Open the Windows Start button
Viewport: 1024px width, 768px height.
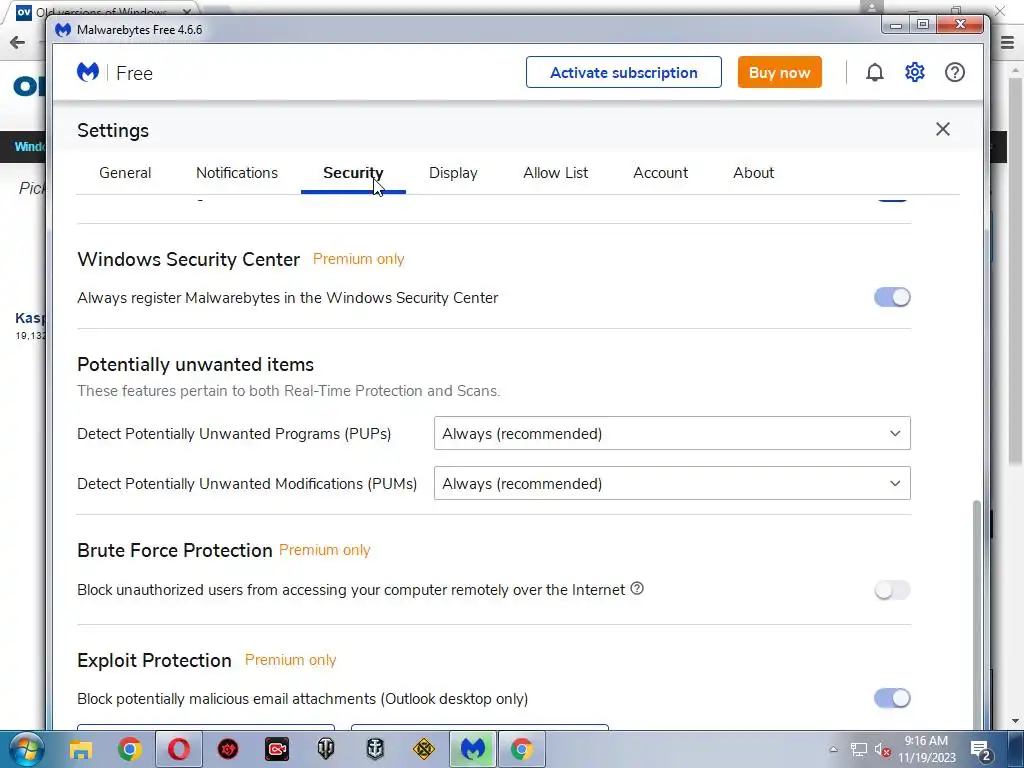click(x=26, y=749)
